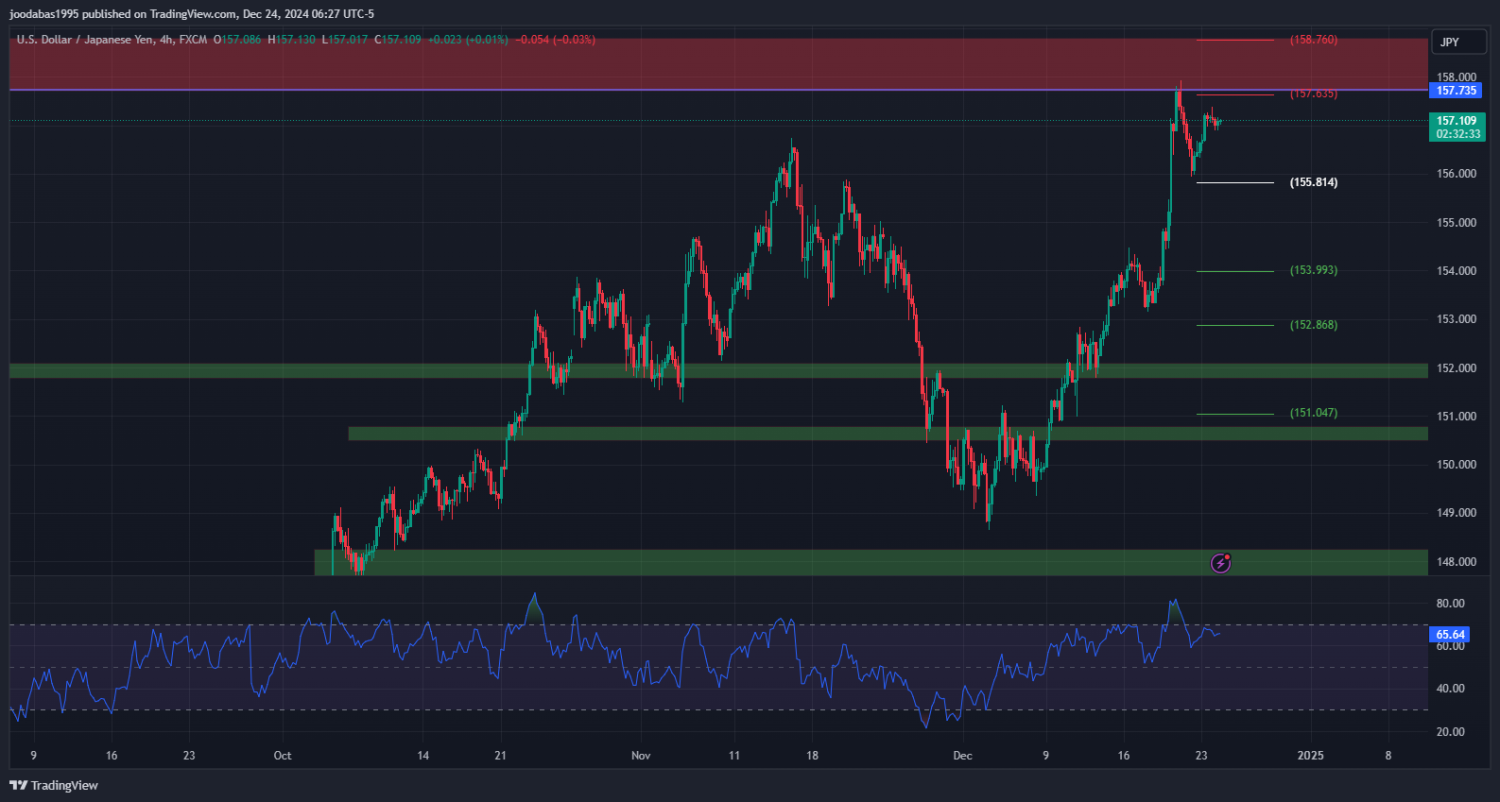Click the (152.868) level label

(x=1313, y=325)
